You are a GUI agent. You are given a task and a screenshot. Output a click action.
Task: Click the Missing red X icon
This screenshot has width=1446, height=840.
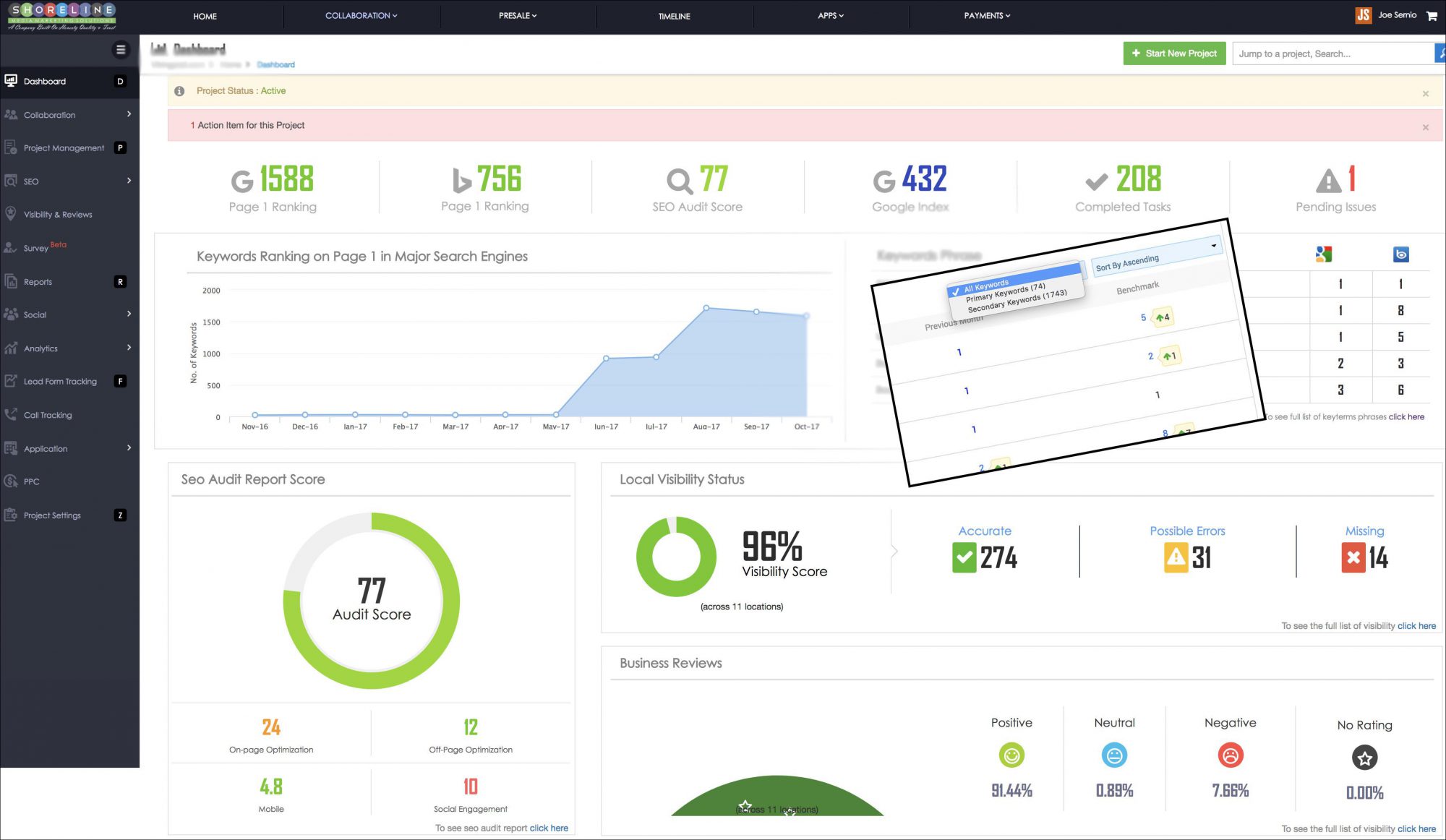click(1353, 558)
